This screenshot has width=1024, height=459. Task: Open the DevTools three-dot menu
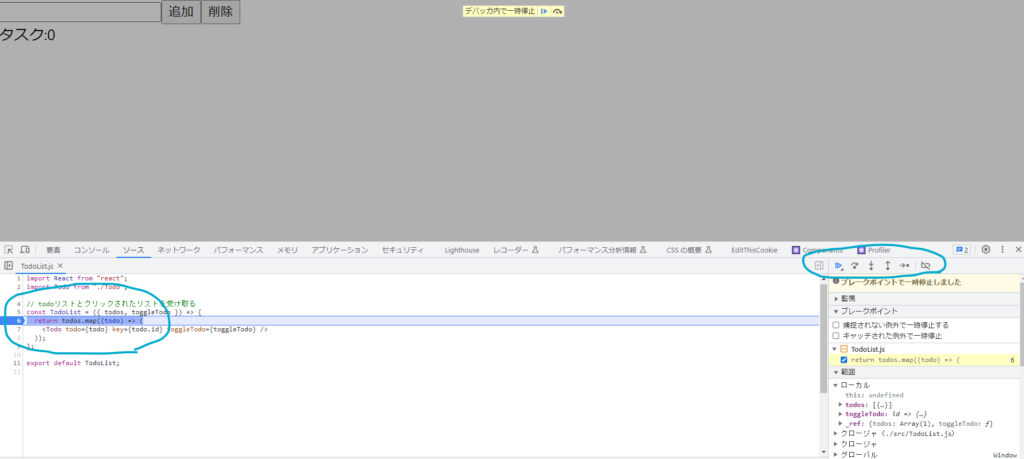(x=1002, y=249)
